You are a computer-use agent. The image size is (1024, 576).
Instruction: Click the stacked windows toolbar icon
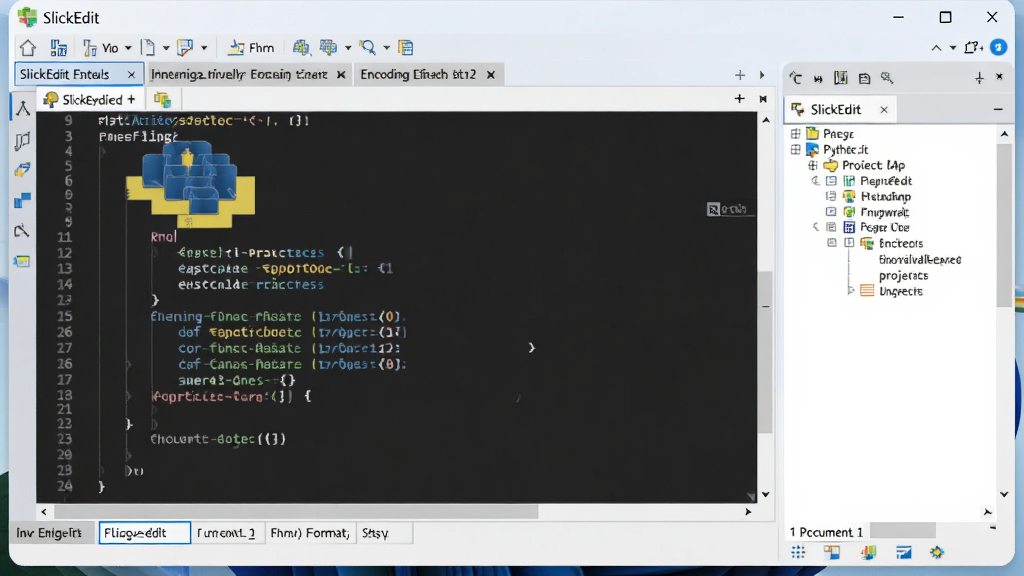[328, 48]
